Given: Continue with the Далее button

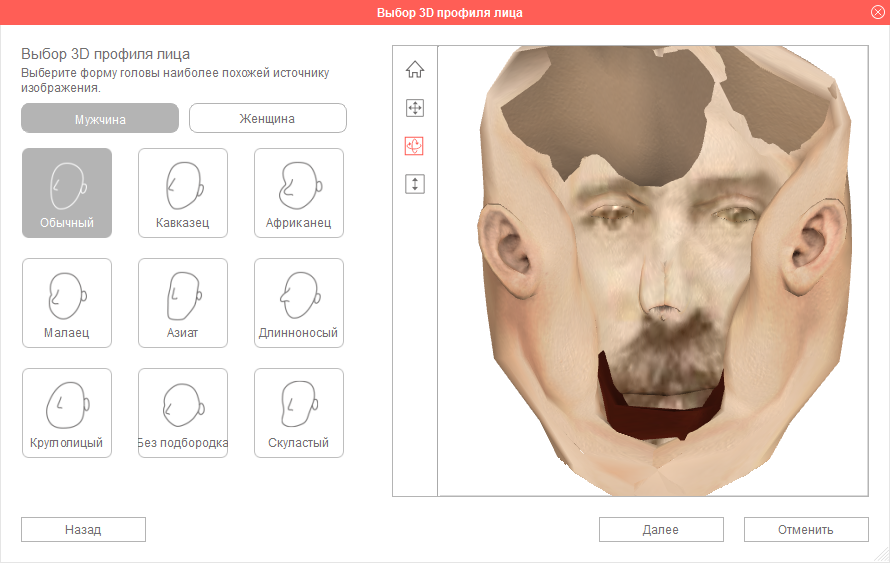Looking at the screenshot, I should 661,530.
